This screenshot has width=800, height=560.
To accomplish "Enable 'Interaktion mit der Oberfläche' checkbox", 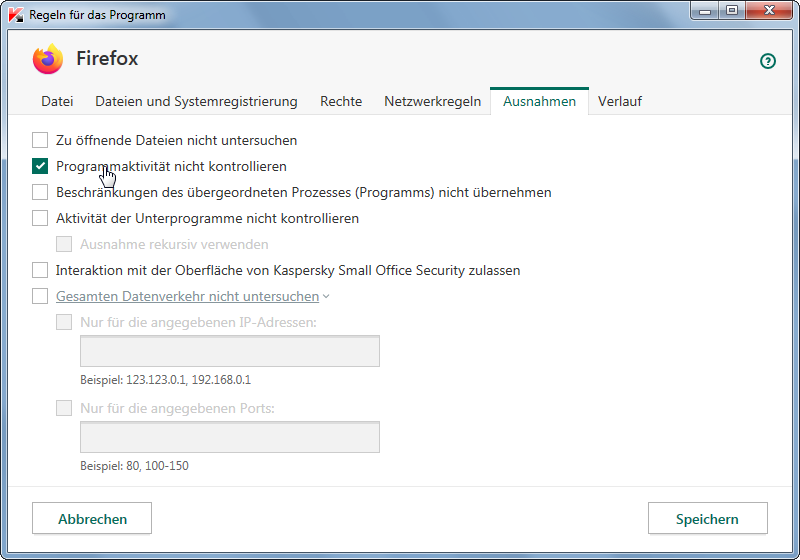I will coord(40,270).
